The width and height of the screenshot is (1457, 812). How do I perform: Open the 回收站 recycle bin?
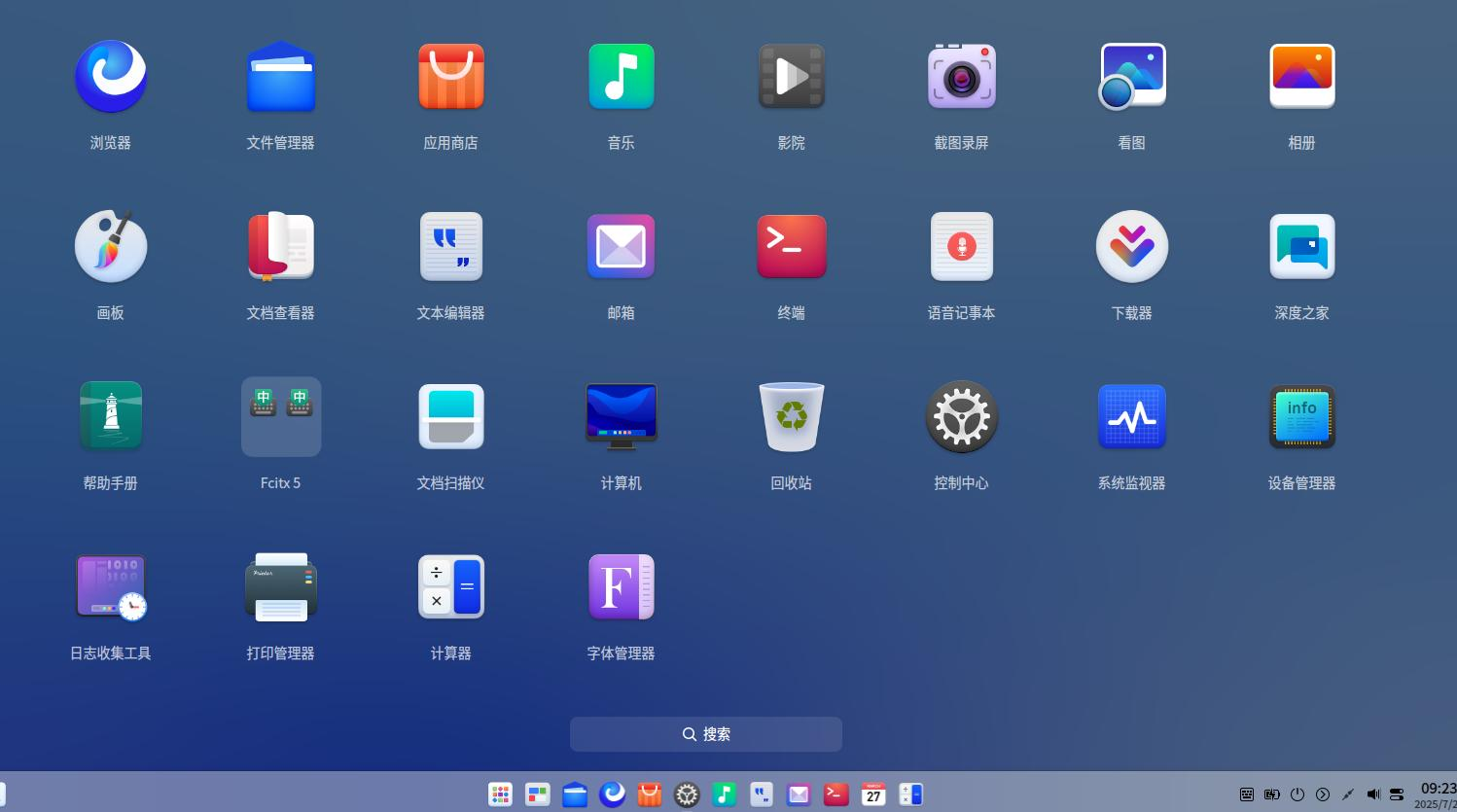point(792,416)
